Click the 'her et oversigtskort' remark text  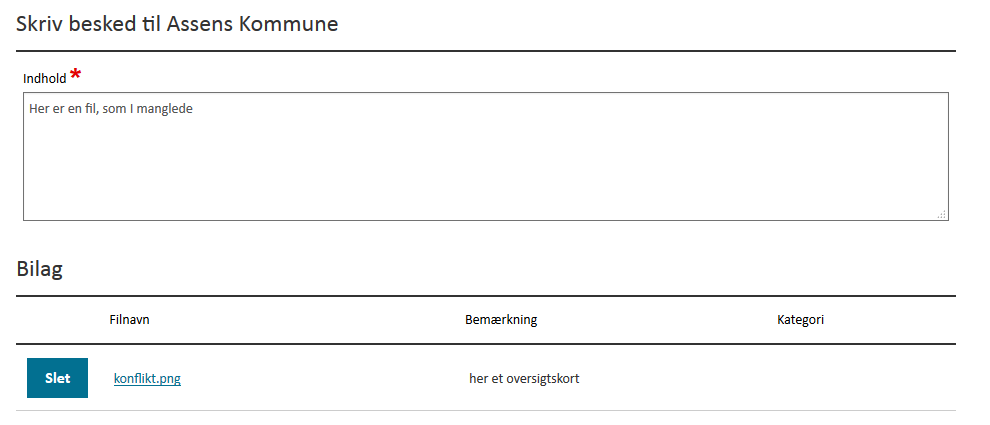coord(524,379)
